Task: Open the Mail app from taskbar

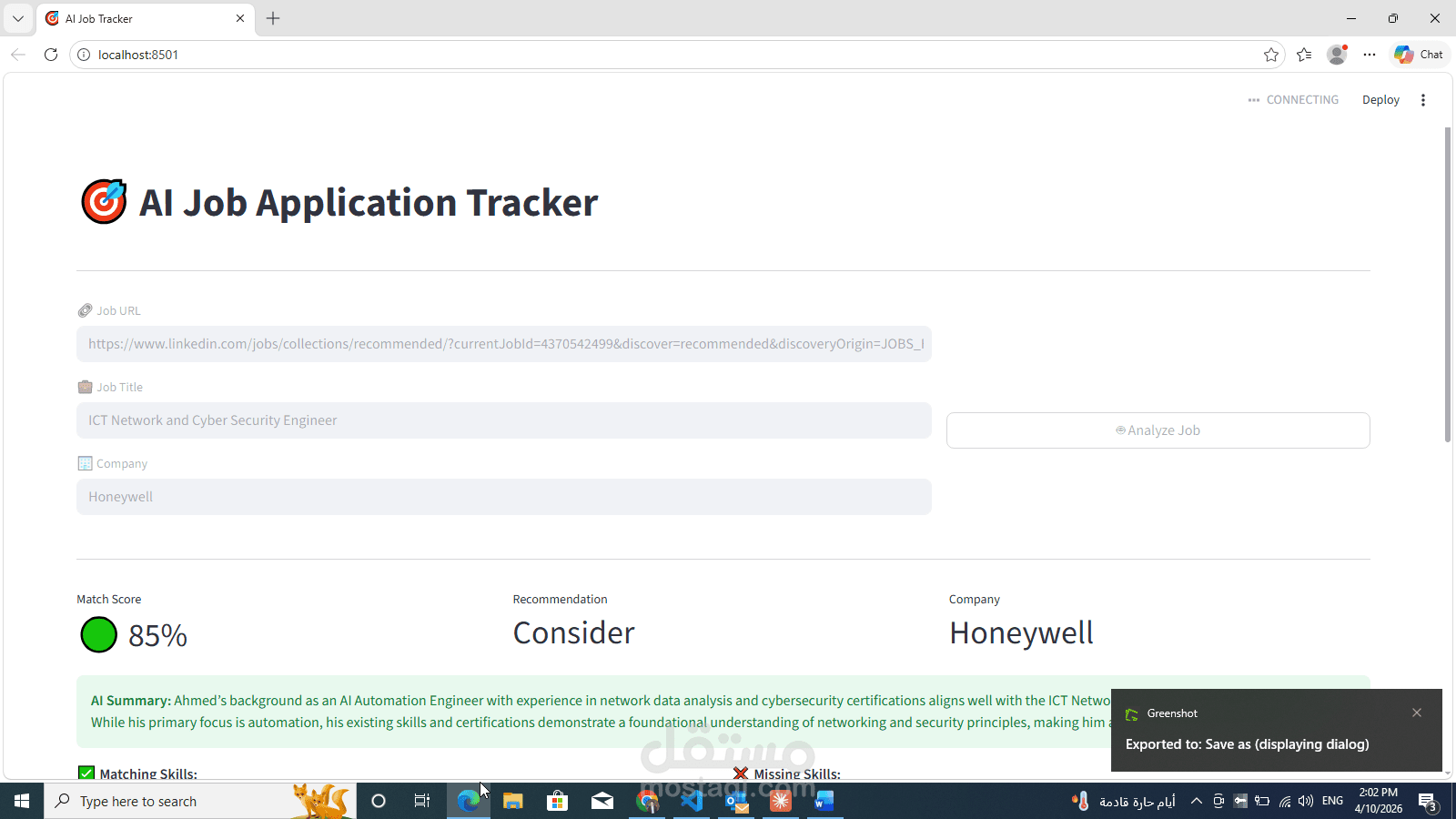Action: [x=602, y=801]
